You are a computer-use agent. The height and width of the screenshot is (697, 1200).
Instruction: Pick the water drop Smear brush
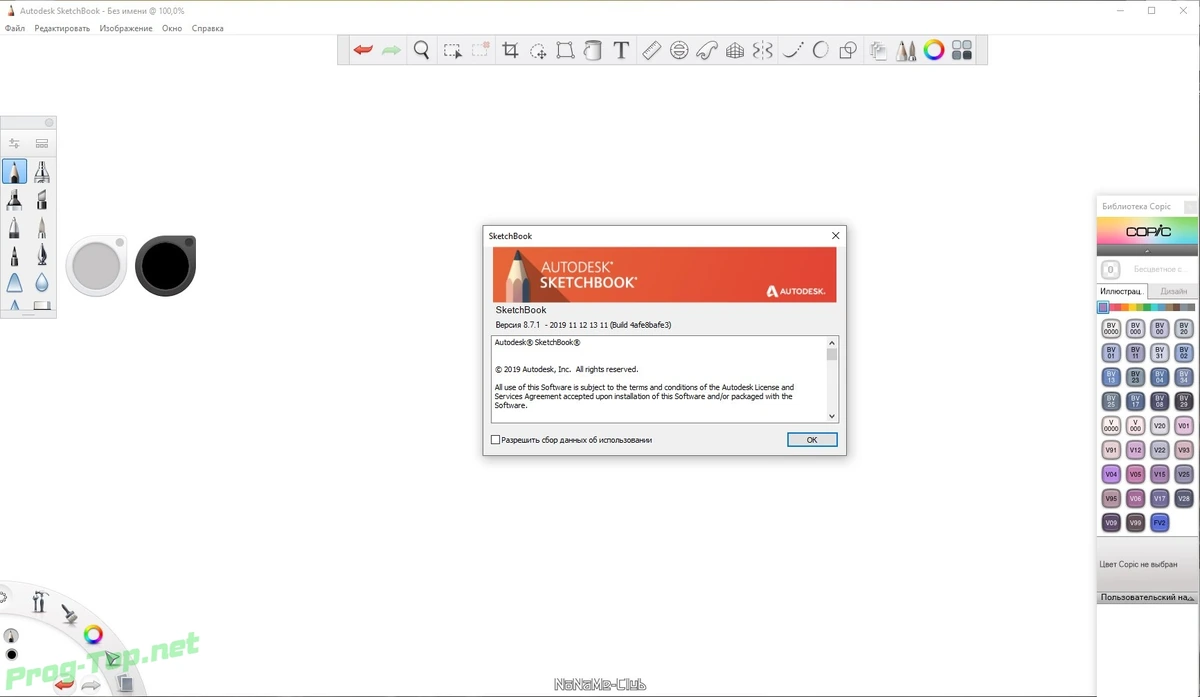pos(42,283)
